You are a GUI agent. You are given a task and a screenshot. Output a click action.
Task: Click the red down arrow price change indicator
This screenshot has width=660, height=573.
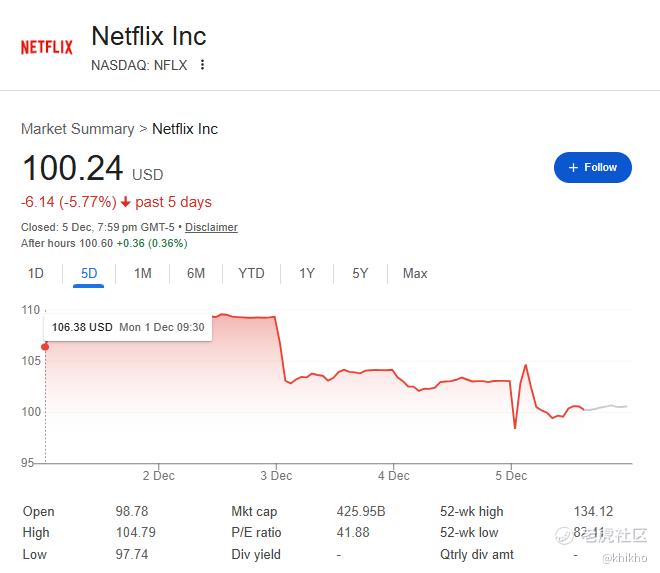(126, 202)
